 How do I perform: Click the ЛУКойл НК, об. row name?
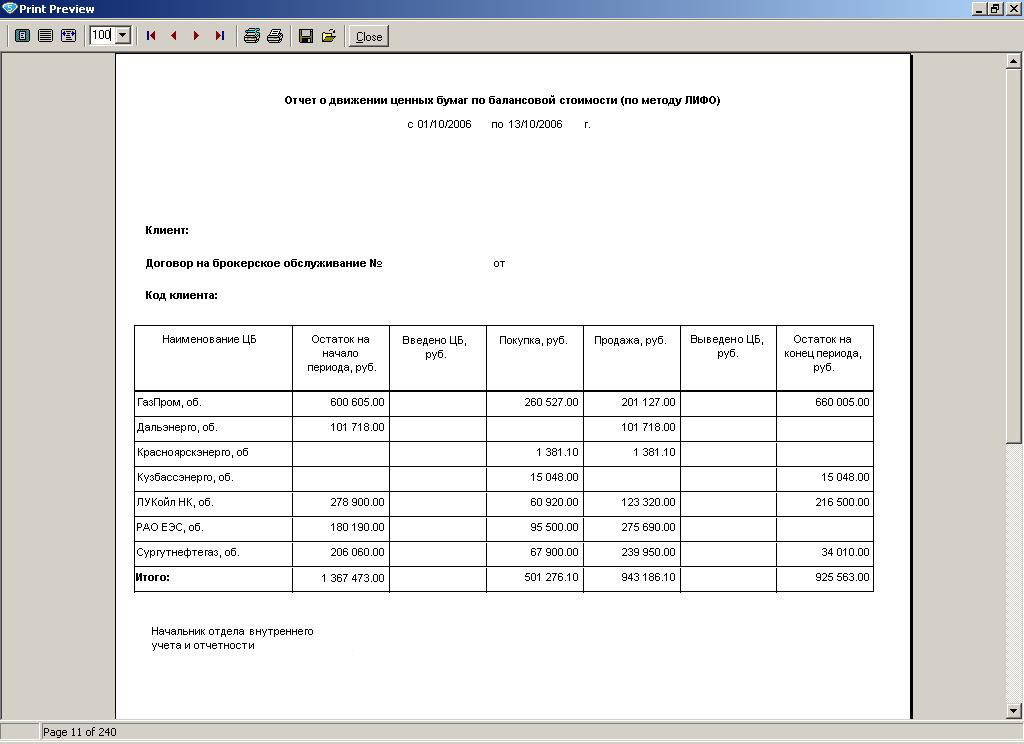coord(175,502)
